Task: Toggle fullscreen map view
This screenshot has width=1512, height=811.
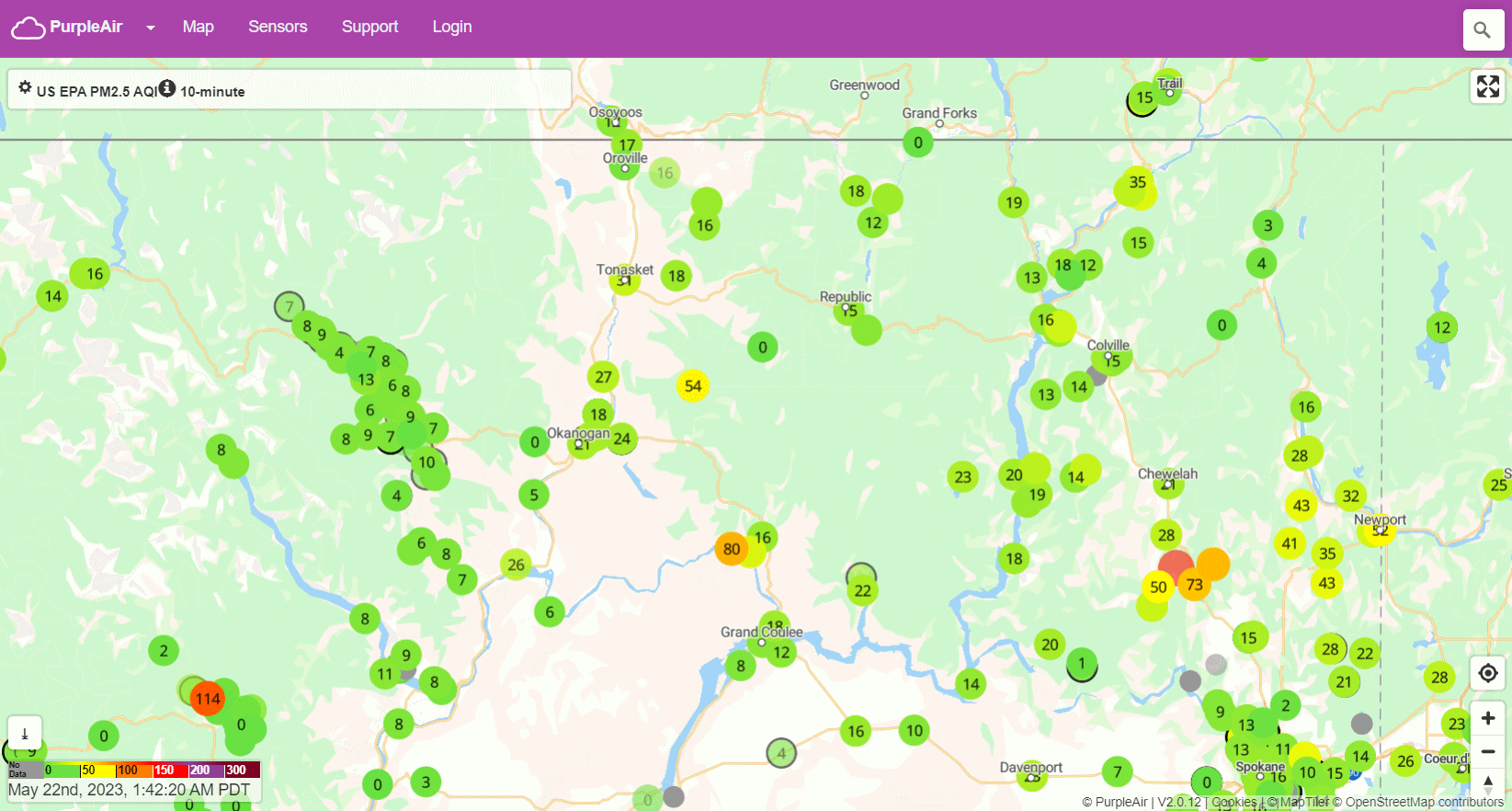Action: 1487,86
